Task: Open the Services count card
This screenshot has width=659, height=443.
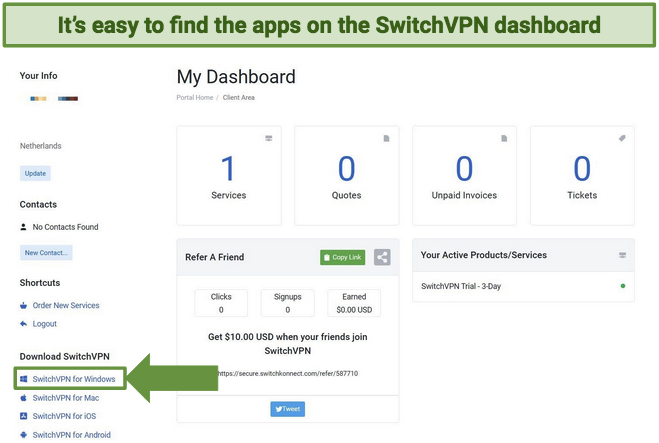Action: [x=229, y=176]
